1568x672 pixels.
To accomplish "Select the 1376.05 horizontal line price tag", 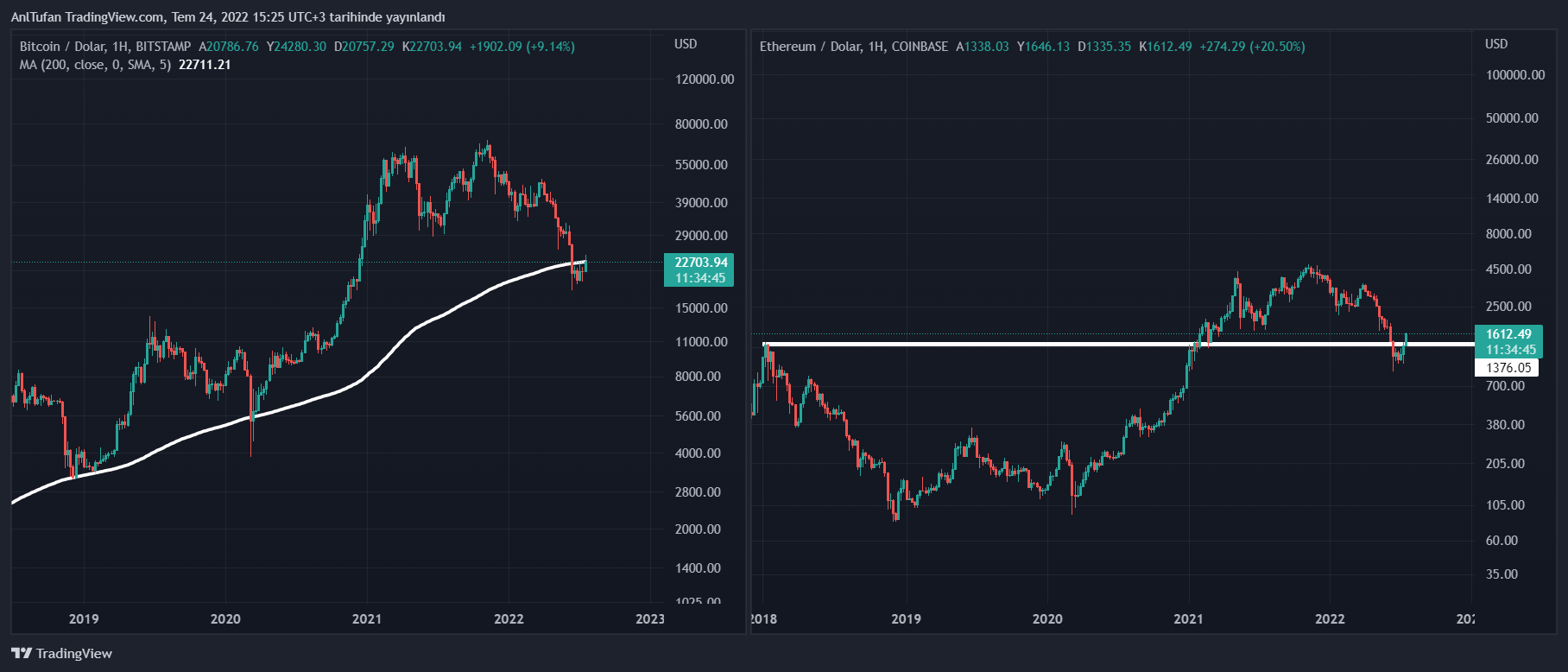I will click(x=1508, y=368).
